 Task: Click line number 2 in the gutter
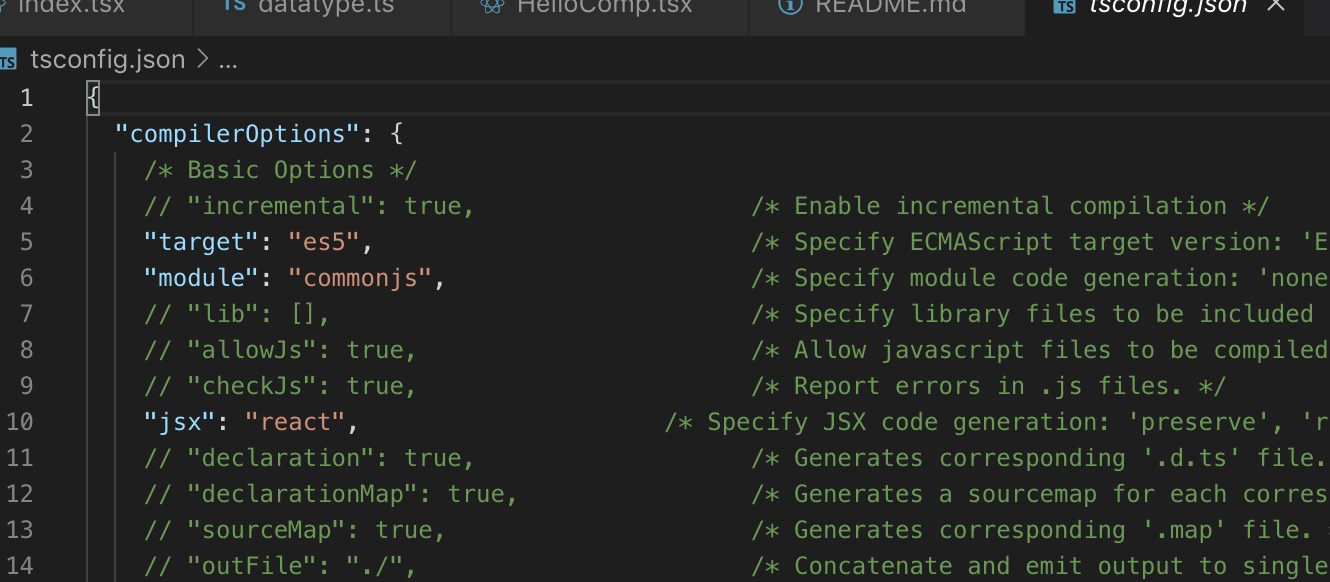(x=26, y=134)
